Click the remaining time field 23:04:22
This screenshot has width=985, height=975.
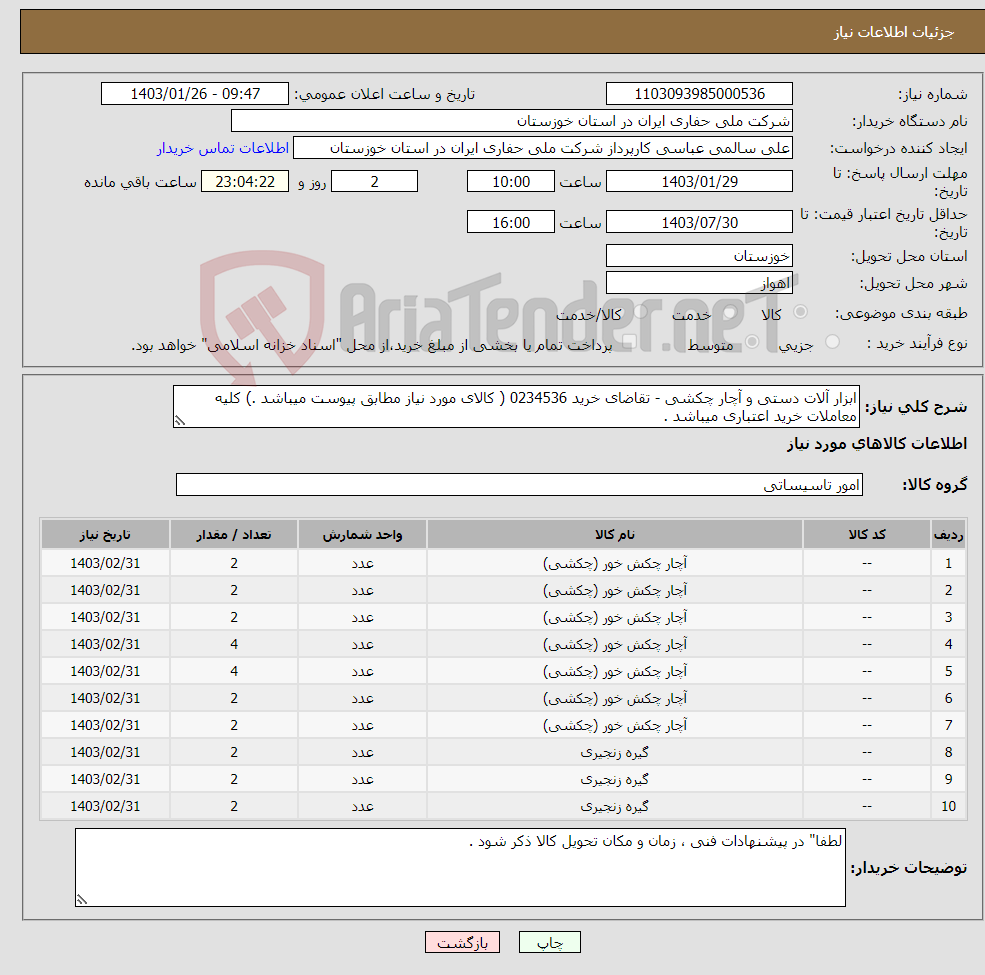245,182
